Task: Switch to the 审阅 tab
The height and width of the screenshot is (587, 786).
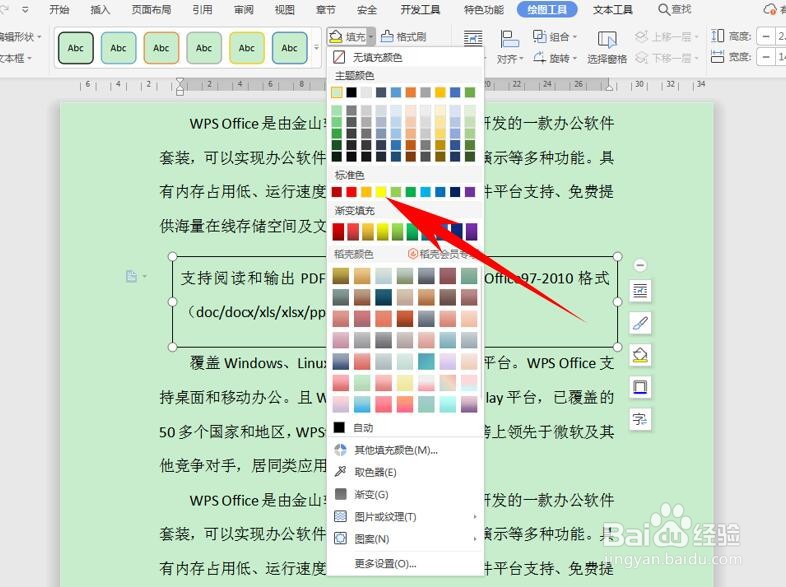Action: [x=244, y=9]
